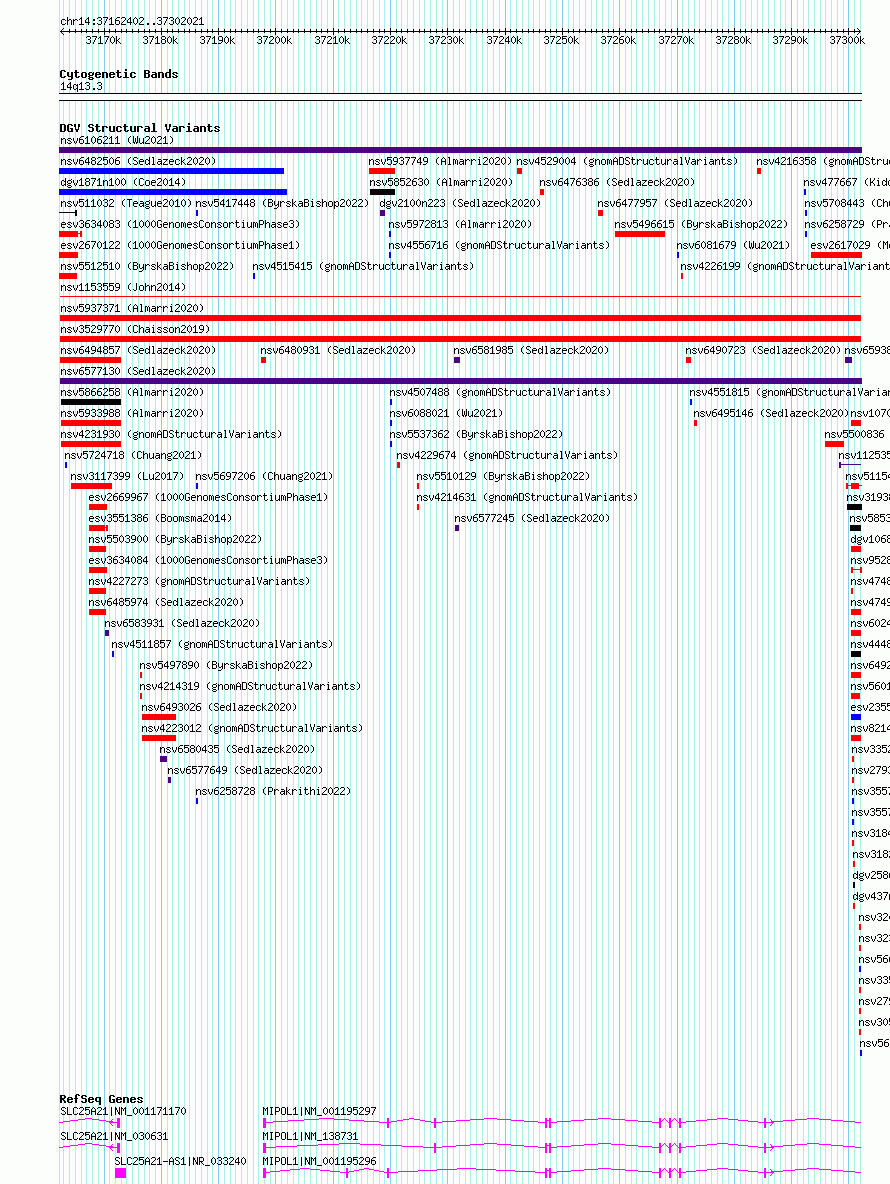Open variant label nsv6577245 (Sedlazeck2020)
The height and width of the screenshot is (1184, 890).
532,520
